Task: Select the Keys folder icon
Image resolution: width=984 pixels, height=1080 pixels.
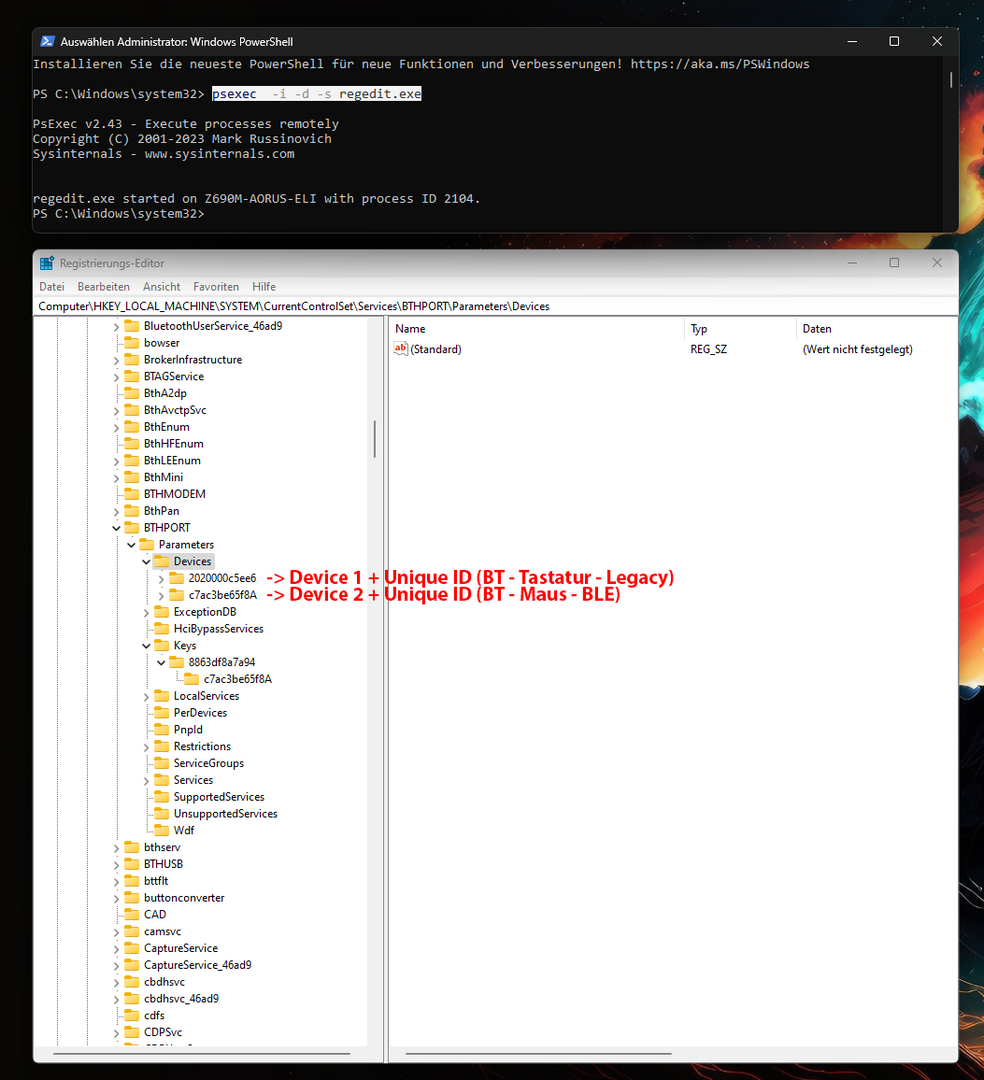Action: (161, 645)
